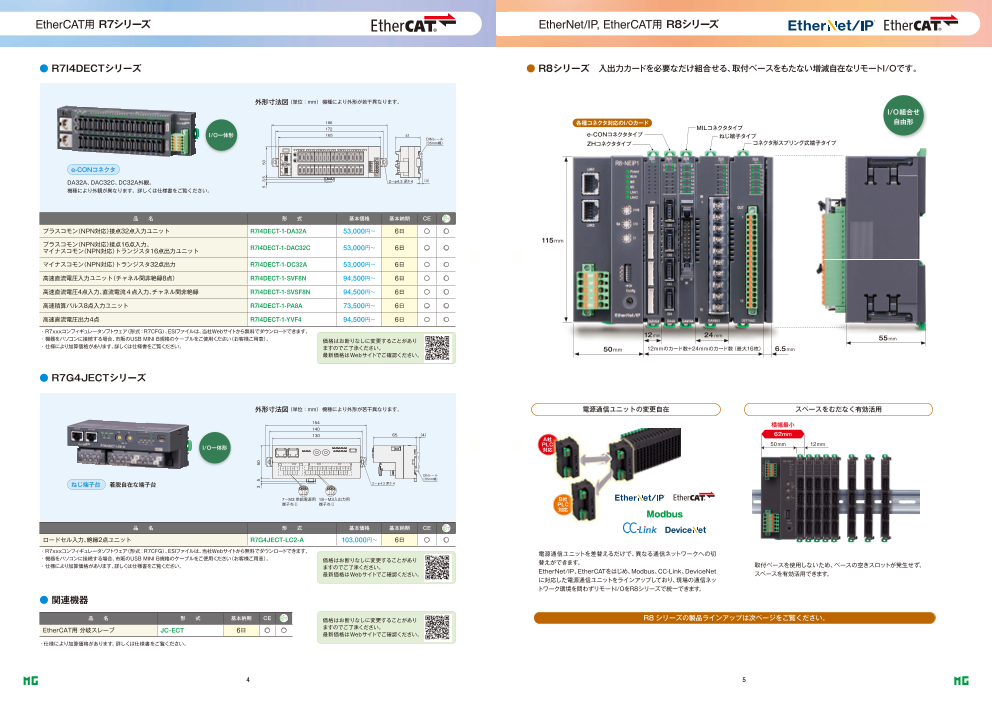Click the ねじ端子タイプ callout label
This screenshot has width=992, height=701.
click(x=737, y=136)
